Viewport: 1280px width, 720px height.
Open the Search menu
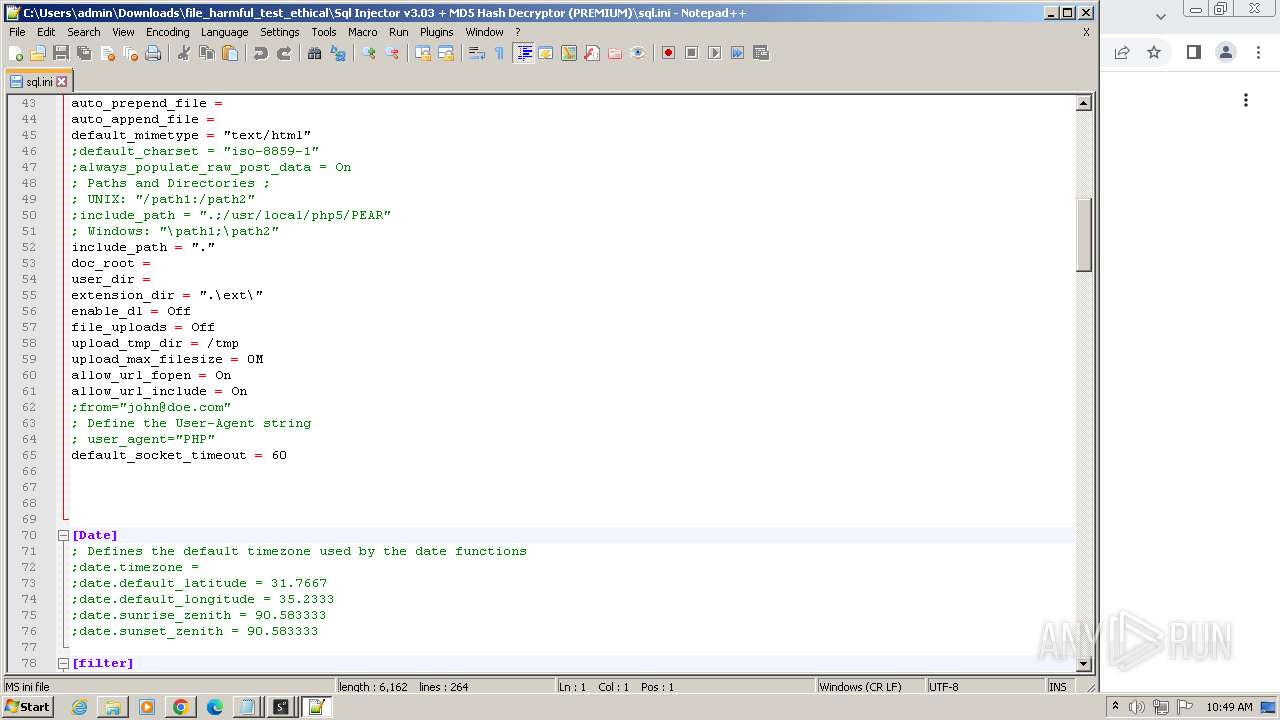[x=84, y=32]
